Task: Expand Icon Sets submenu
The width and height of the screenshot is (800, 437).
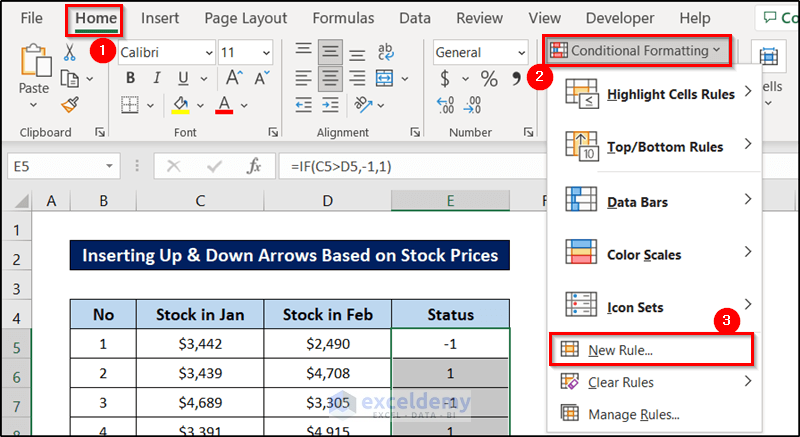Action: coord(655,307)
